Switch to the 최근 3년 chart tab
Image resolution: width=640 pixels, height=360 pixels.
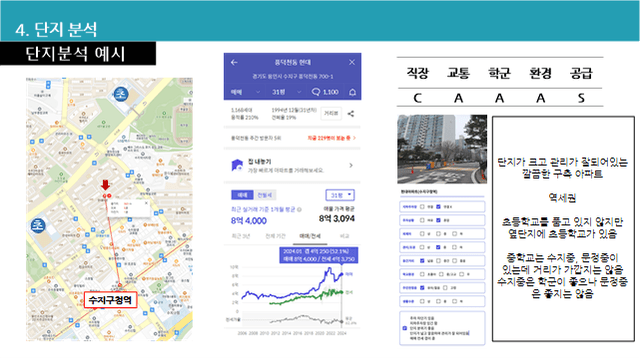(241, 236)
